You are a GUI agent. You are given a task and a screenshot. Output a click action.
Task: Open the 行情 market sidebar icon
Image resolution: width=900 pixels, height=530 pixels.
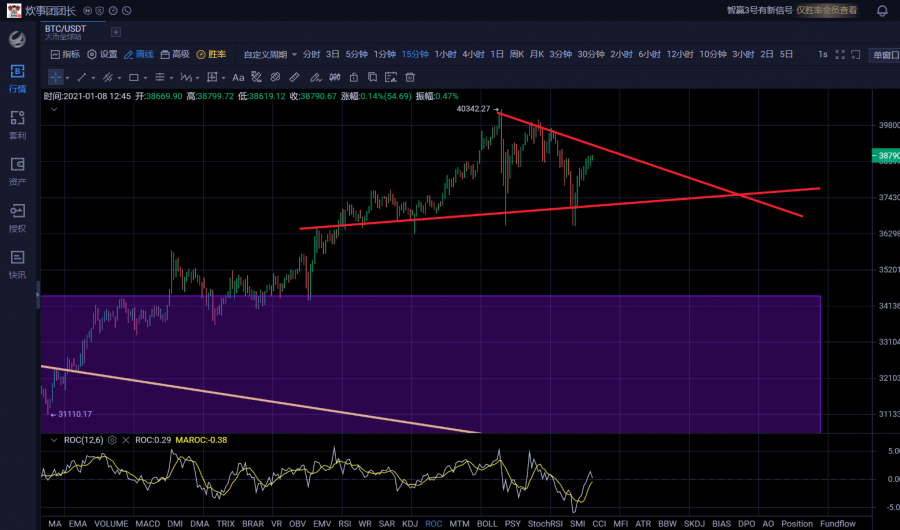click(17, 78)
